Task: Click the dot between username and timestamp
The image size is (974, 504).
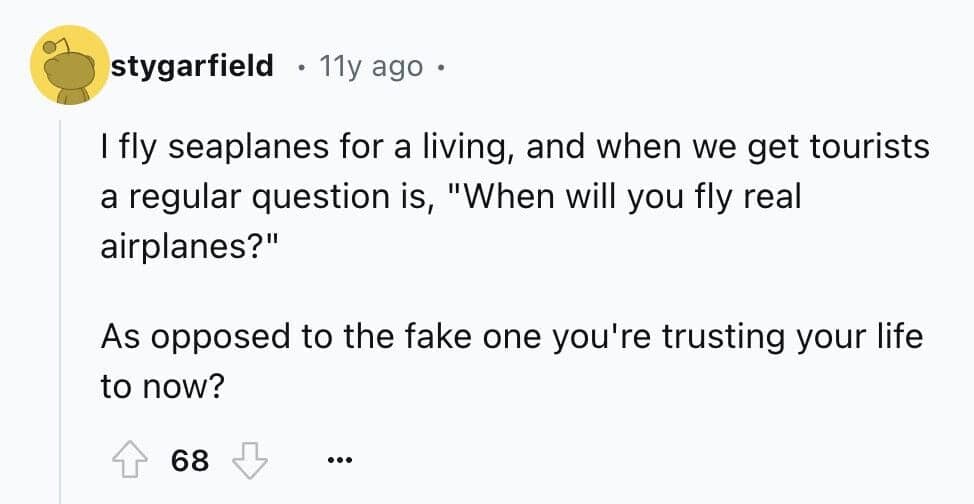Action: (302, 67)
